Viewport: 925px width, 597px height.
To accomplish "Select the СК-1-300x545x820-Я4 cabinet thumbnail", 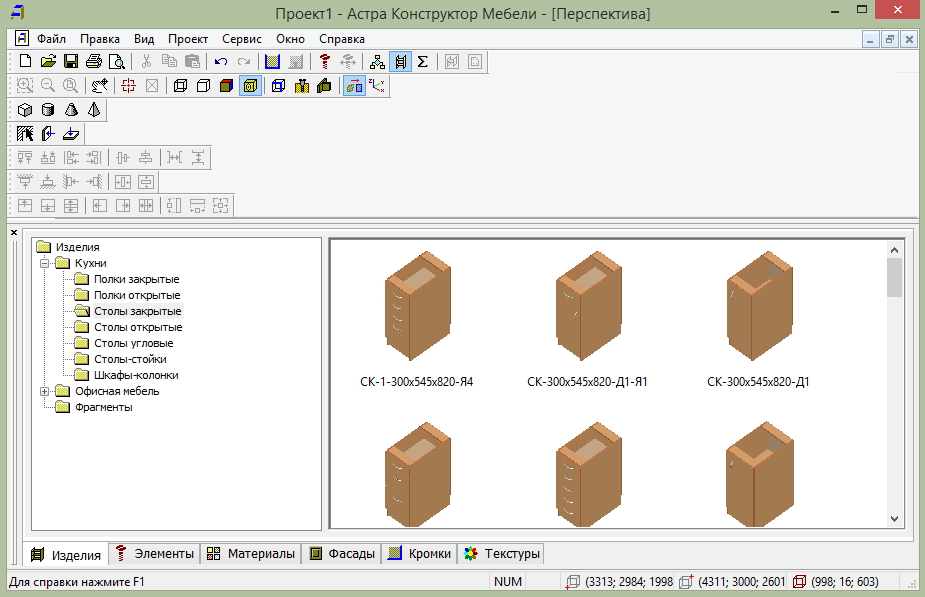I will click(417, 306).
